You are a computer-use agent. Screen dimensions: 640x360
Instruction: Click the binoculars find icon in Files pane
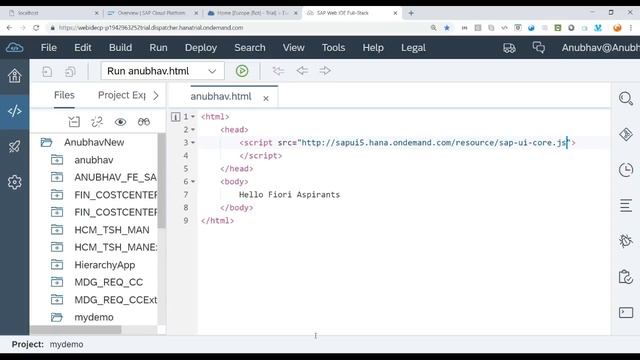[144, 122]
